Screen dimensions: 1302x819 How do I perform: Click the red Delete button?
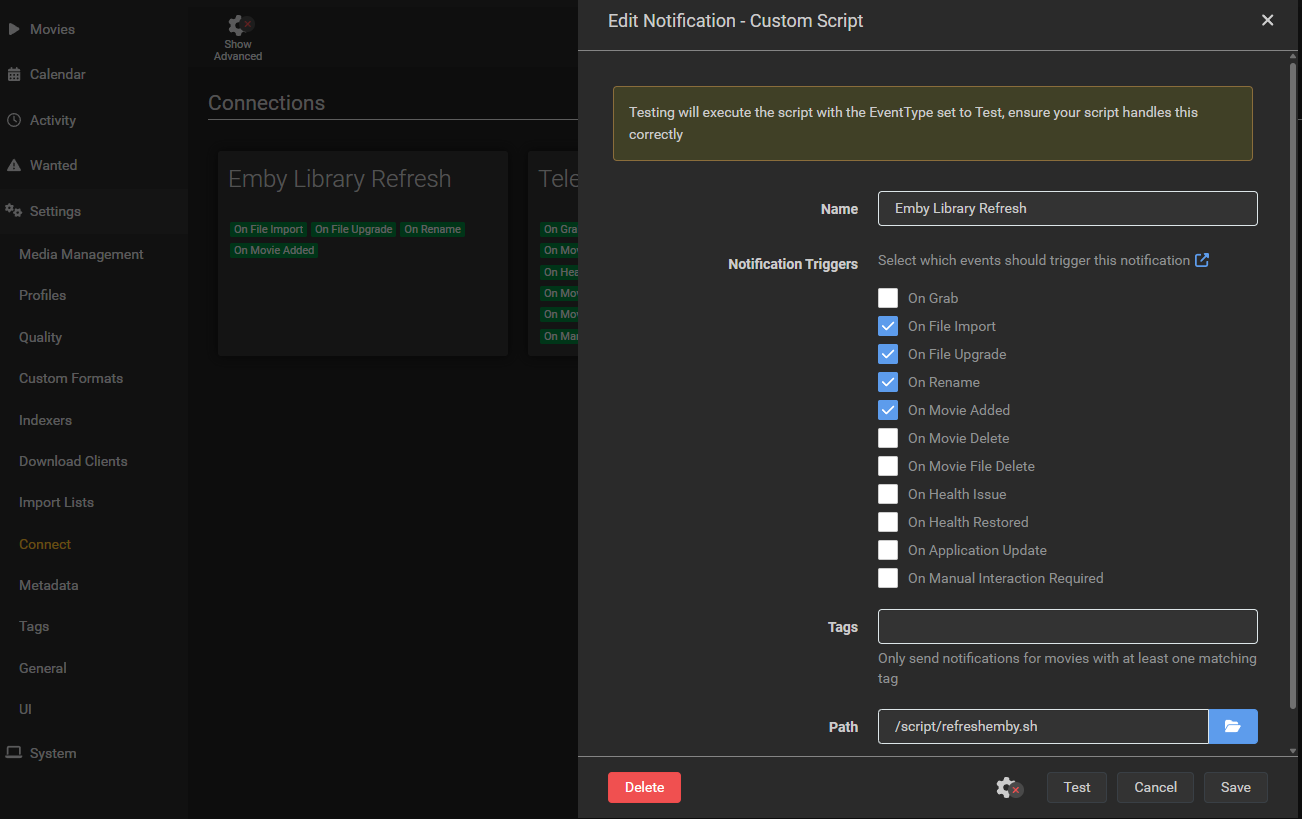pyautogui.click(x=644, y=787)
